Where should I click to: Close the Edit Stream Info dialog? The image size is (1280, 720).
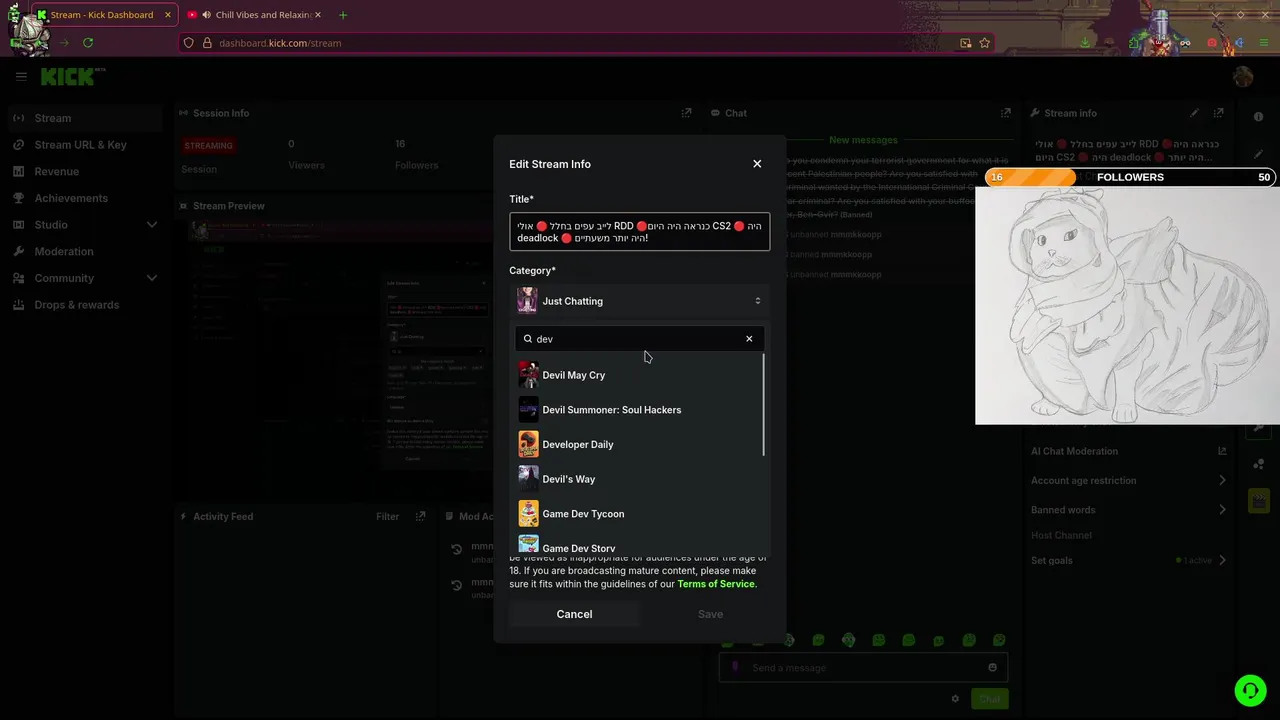pos(757,164)
